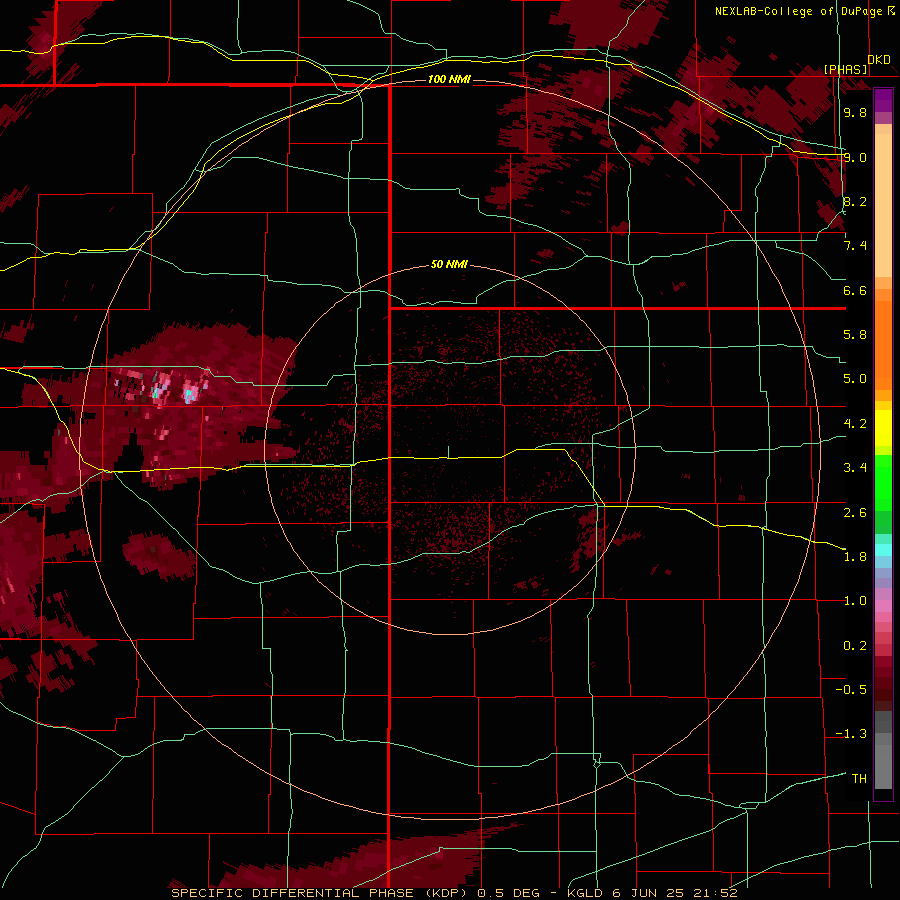Pick the long peach segment of color bar

(883, 205)
